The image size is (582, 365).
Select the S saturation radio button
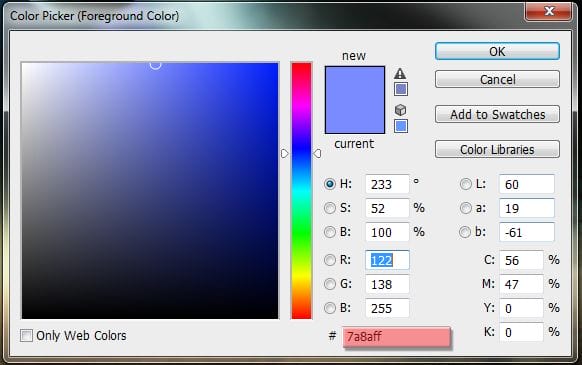point(330,208)
